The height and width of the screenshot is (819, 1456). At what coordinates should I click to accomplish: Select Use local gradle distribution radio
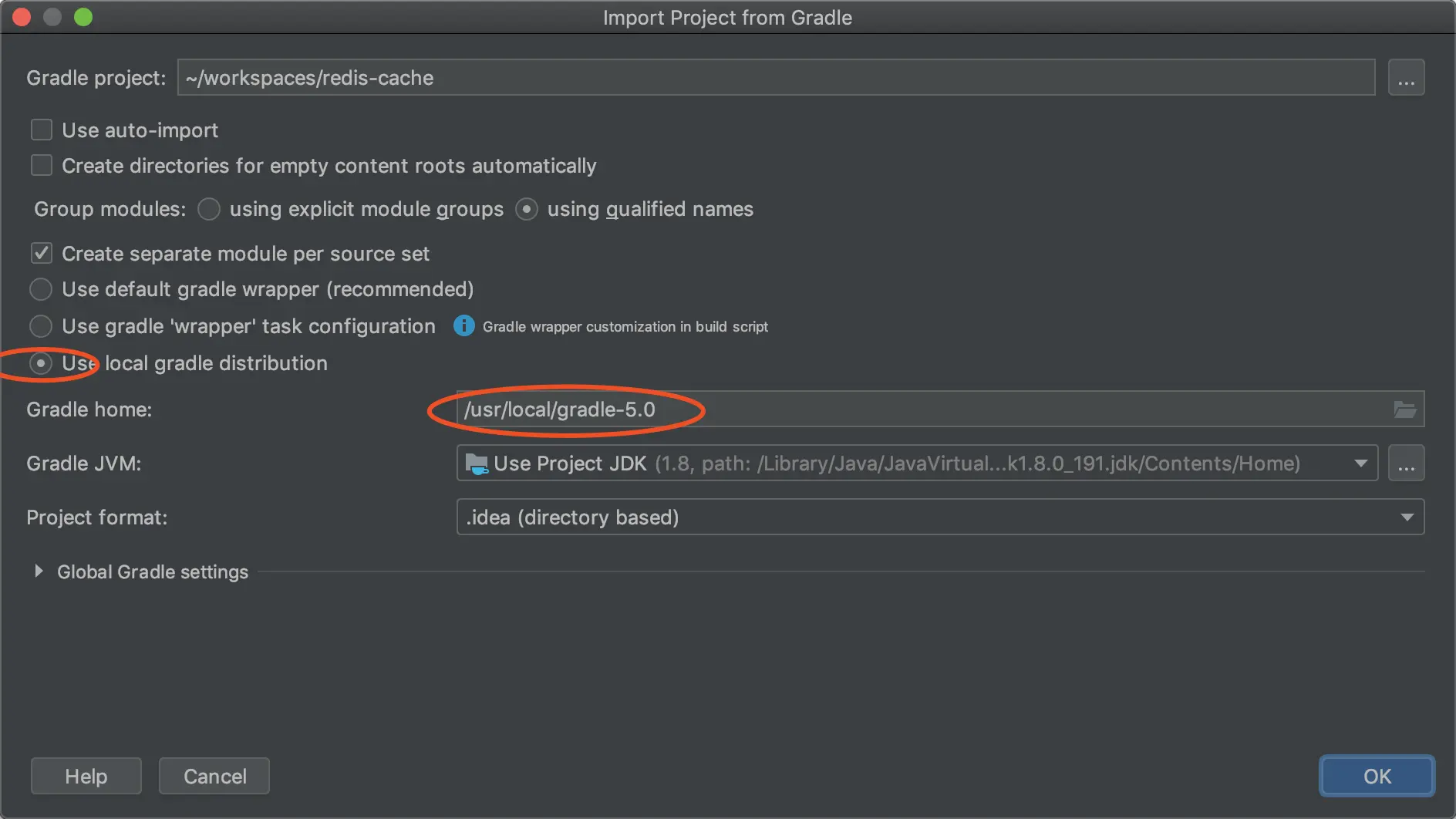tap(41, 363)
